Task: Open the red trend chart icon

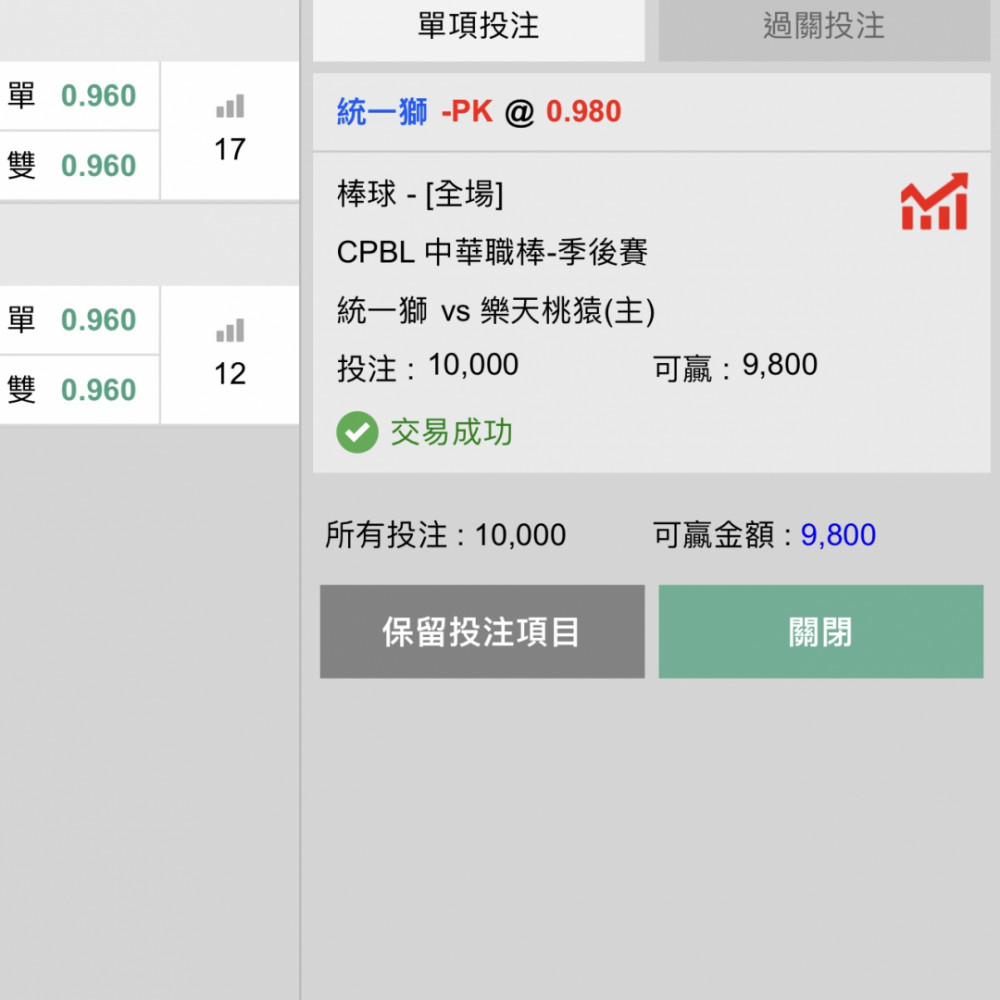Action: pyautogui.click(x=934, y=201)
